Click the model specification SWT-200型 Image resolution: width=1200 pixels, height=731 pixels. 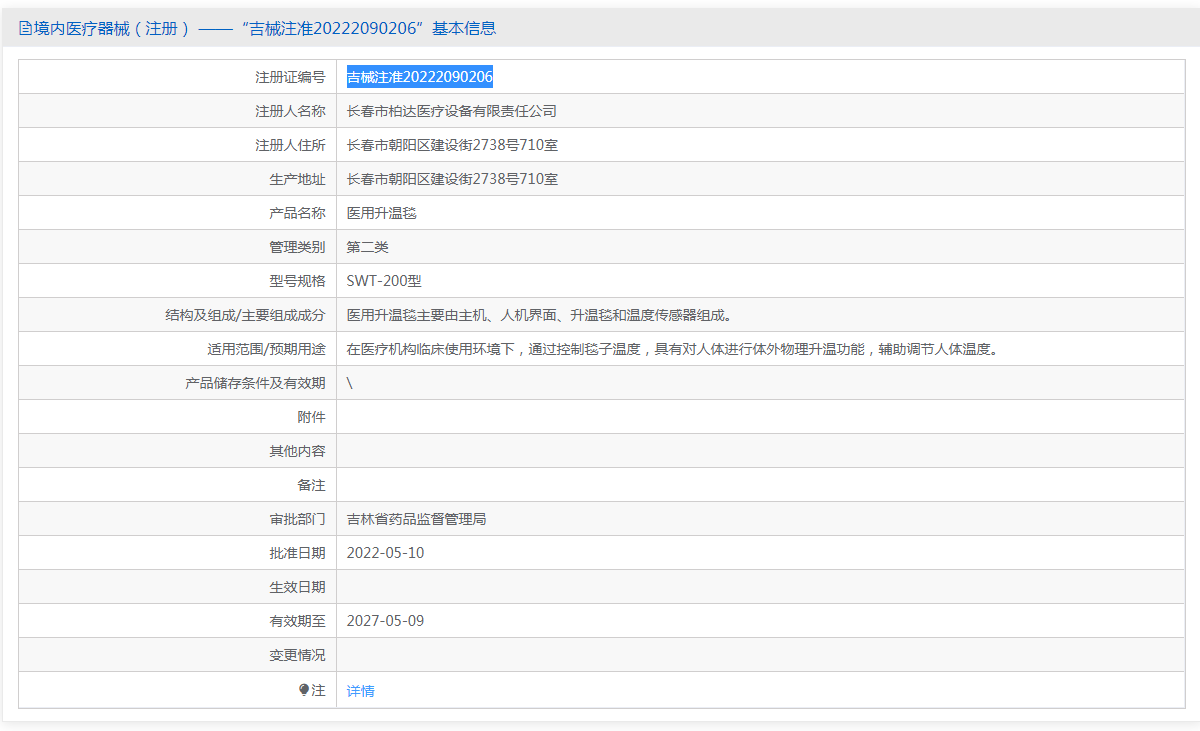[x=384, y=281]
